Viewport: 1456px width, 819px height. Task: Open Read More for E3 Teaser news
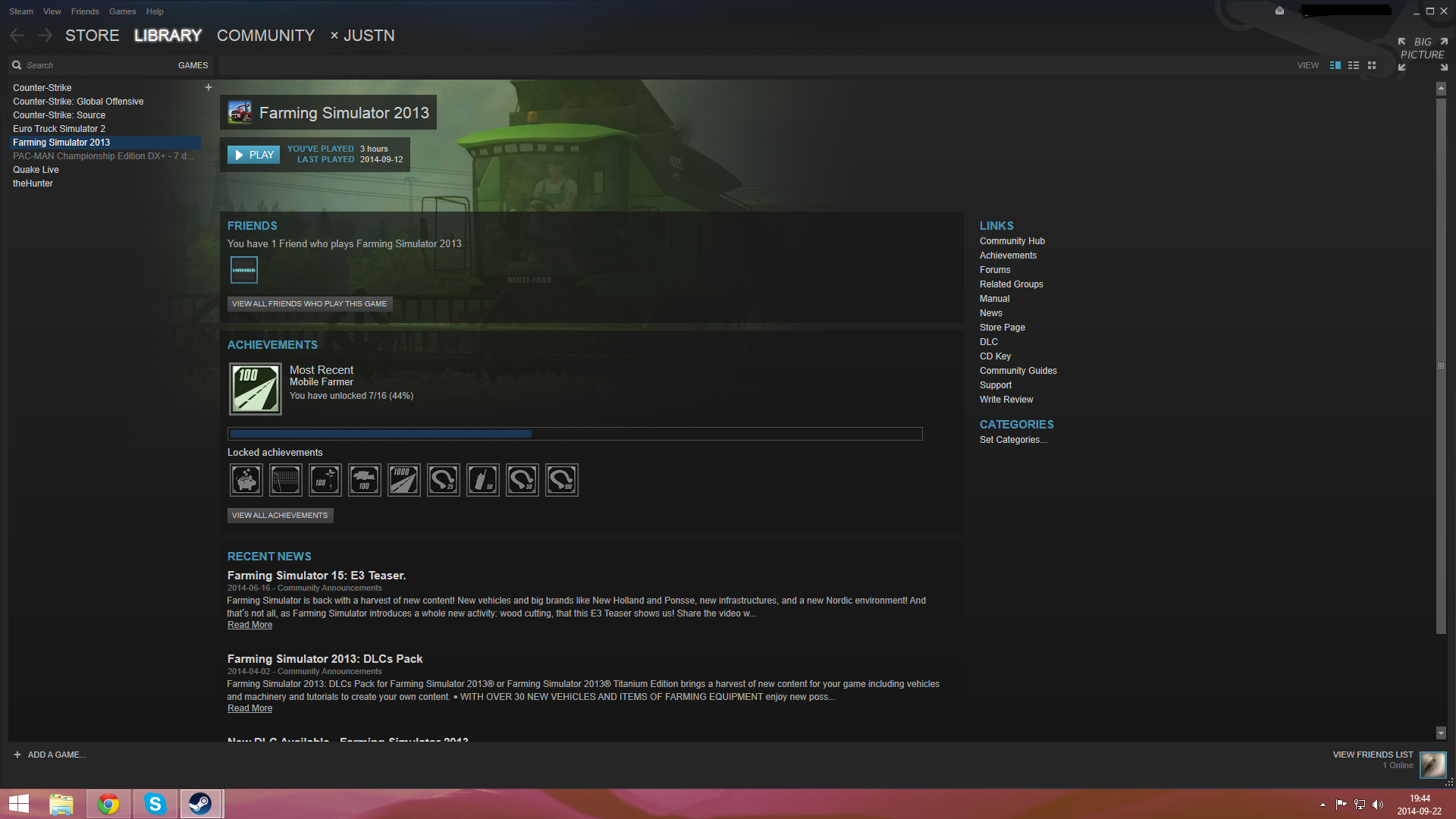249,625
